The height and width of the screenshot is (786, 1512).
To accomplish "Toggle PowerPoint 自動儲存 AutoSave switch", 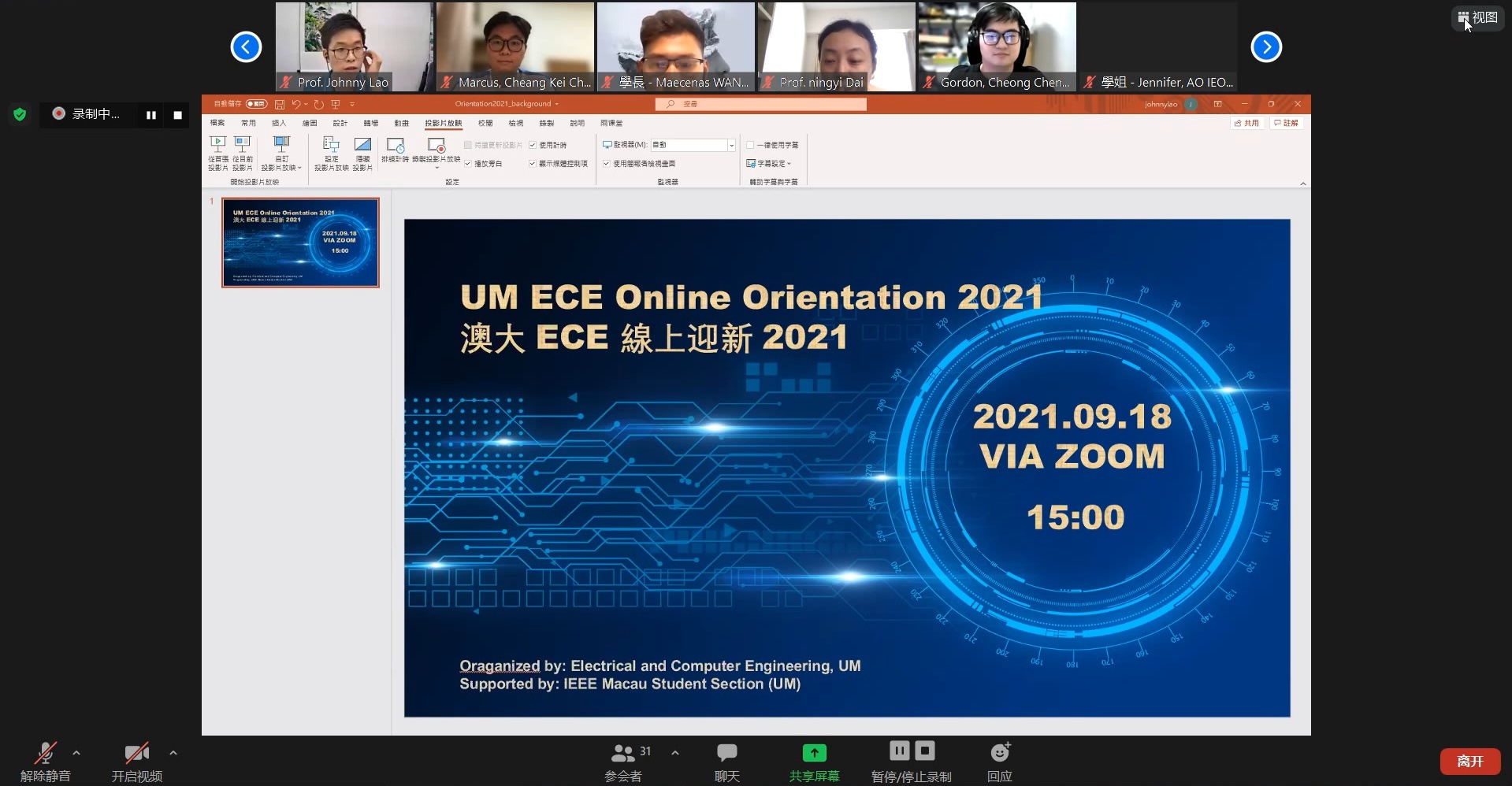I will 256,104.
